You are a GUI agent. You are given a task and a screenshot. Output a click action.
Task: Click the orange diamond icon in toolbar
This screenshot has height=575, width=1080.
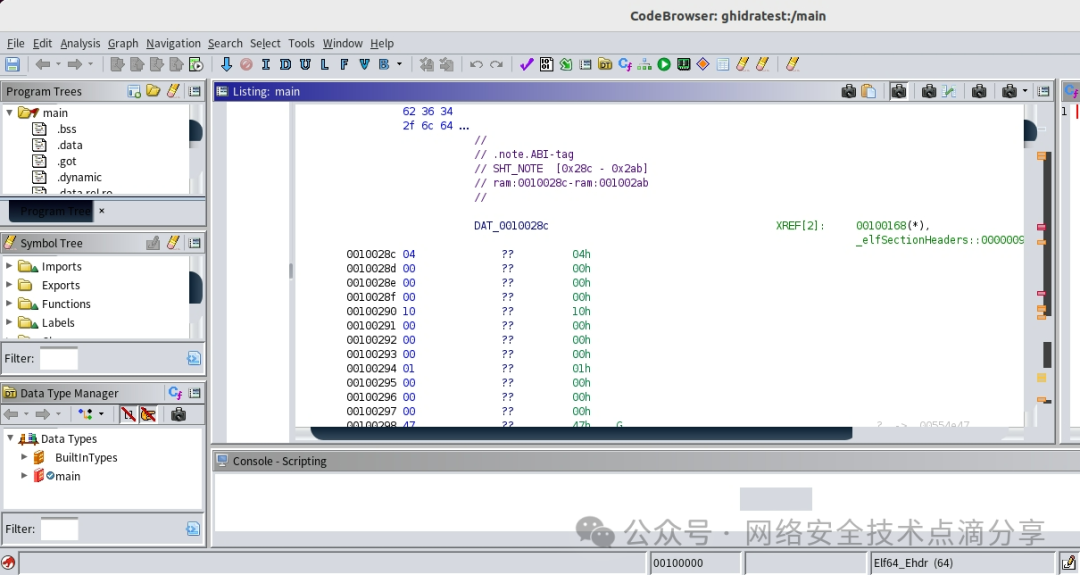[703, 65]
